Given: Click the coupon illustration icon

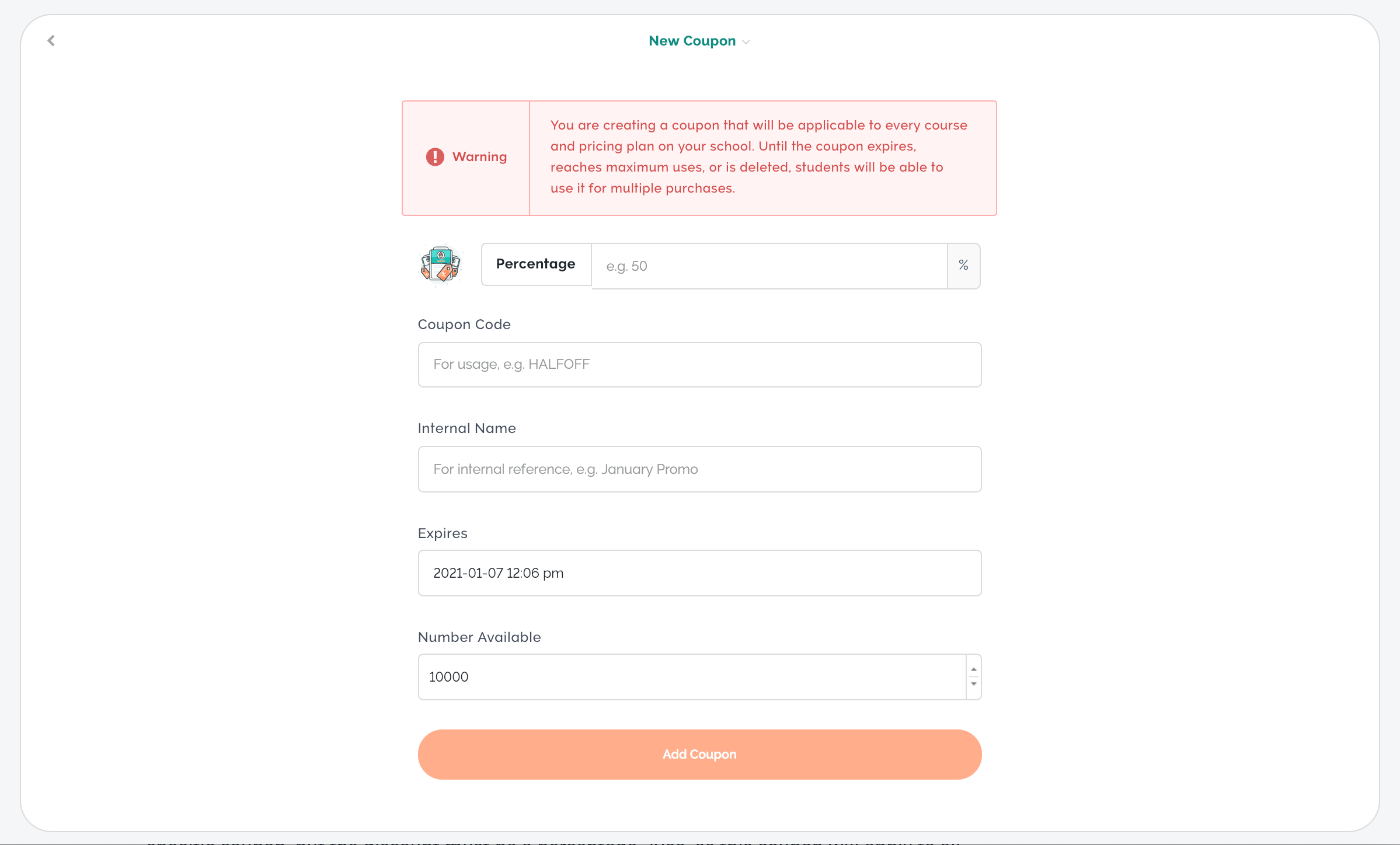Looking at the screenshot, I should 440,264.
